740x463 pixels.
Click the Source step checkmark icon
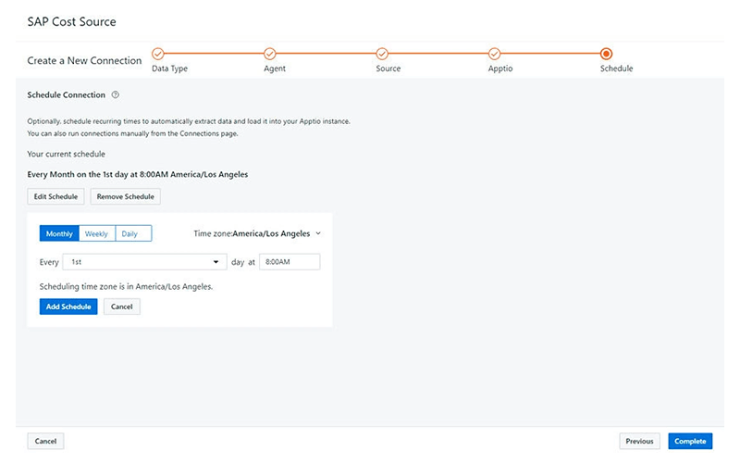(x=382, y=54)
